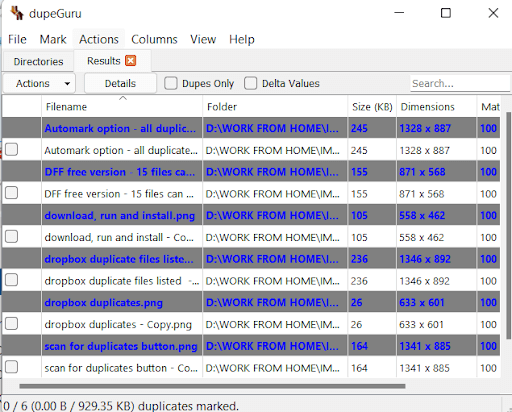Select the Results tab
This screenshot has width=512, height=412.
(x=103, y=61)
